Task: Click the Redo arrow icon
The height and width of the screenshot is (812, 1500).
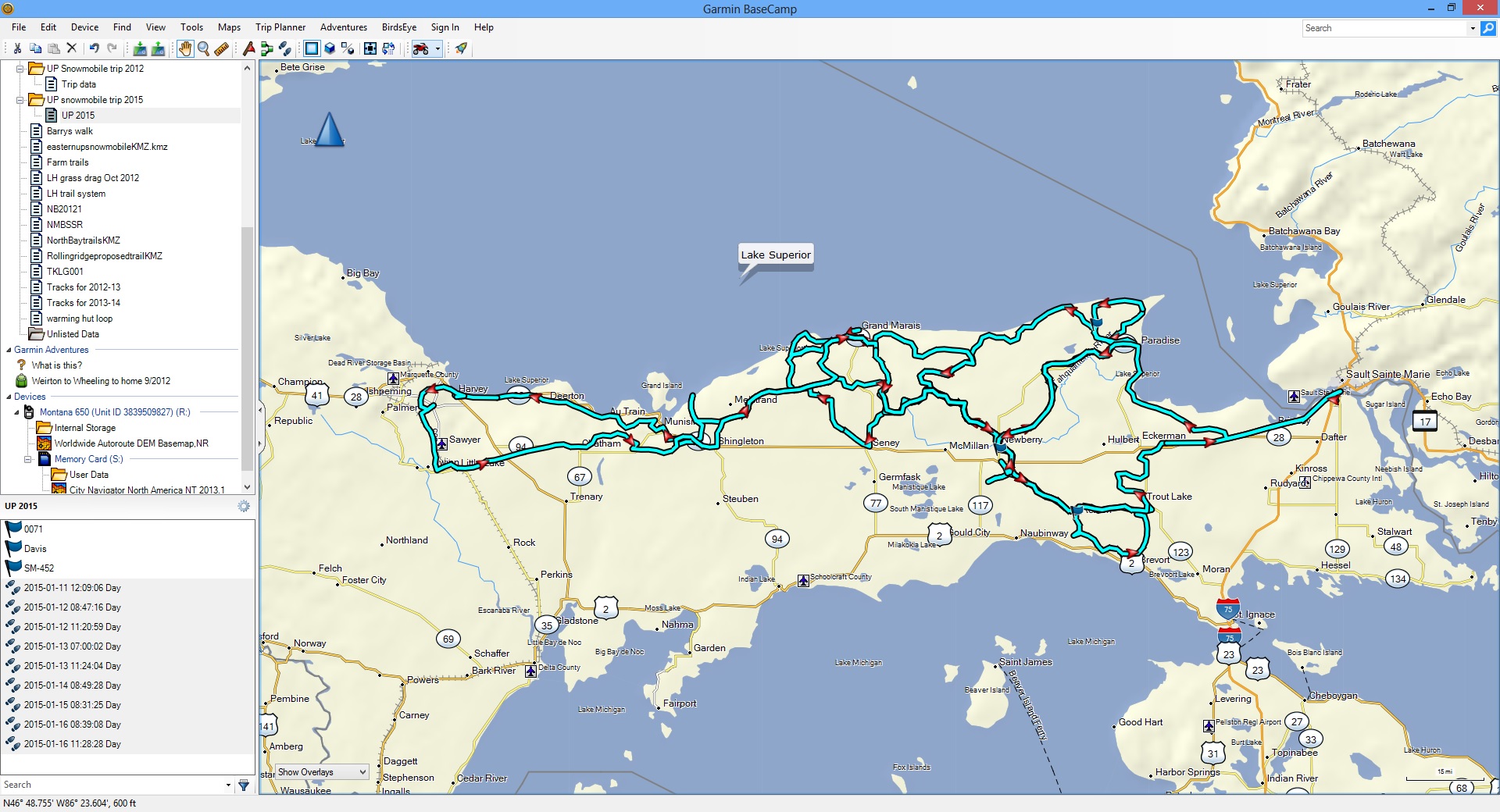Action: tap(112, 48)
